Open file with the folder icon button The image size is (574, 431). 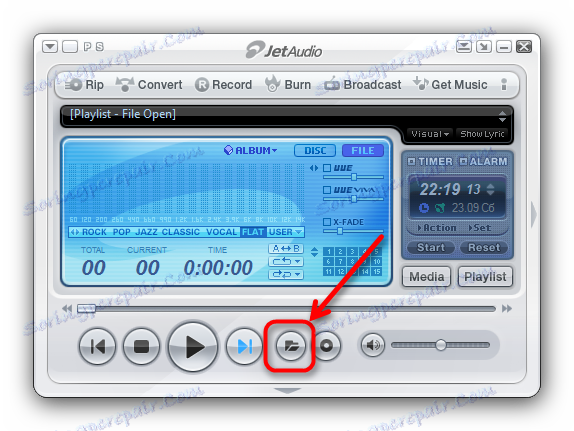click(x=290, y=345)
